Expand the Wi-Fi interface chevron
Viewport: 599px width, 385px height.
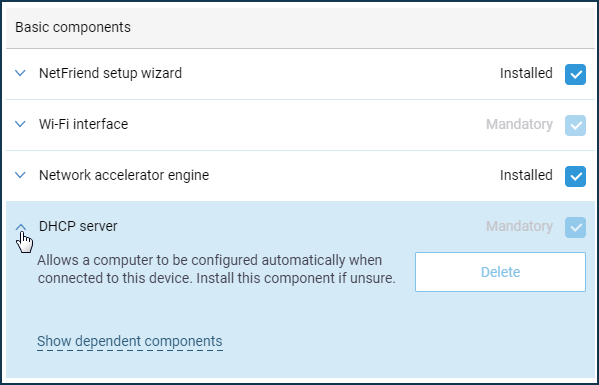[20, 124]
